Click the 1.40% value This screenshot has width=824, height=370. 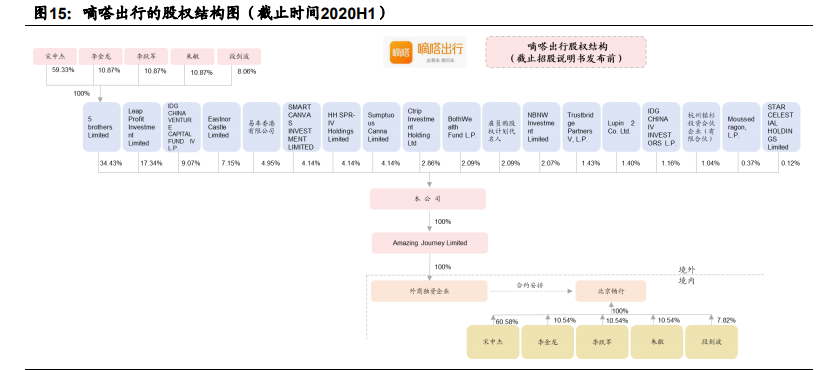point(630,163)
